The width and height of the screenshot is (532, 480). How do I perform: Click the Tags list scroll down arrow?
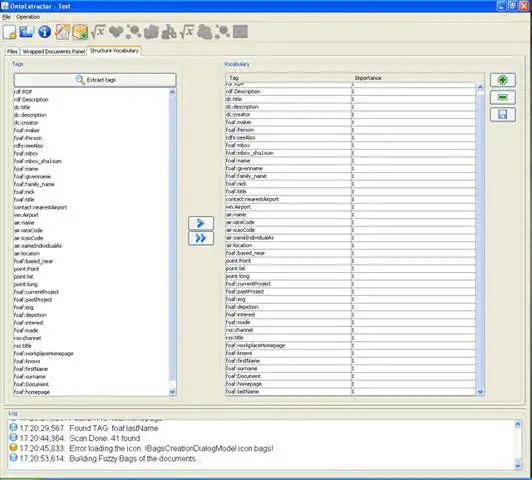coord(172,392)
